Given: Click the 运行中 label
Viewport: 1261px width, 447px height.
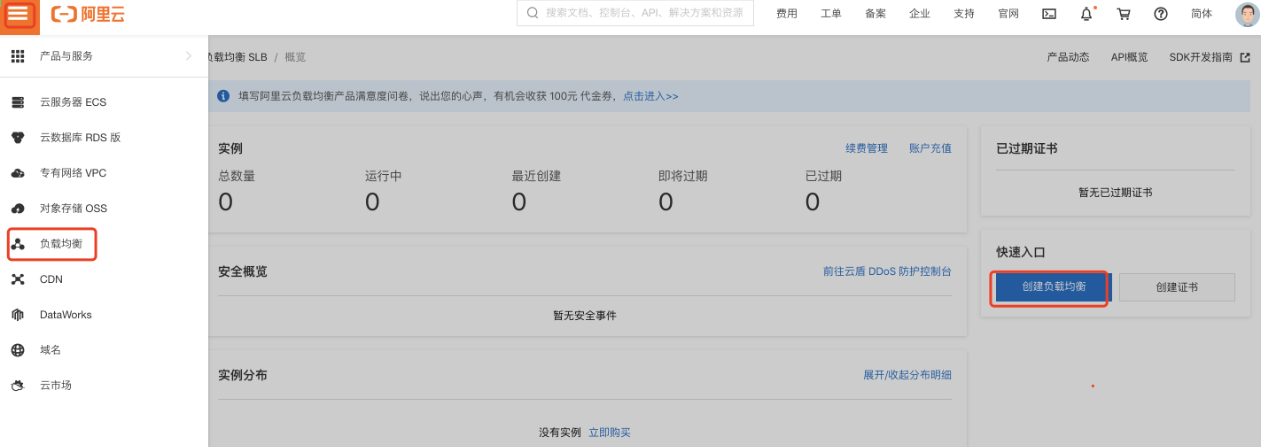Looking at the screenshot, I should 383,176.
